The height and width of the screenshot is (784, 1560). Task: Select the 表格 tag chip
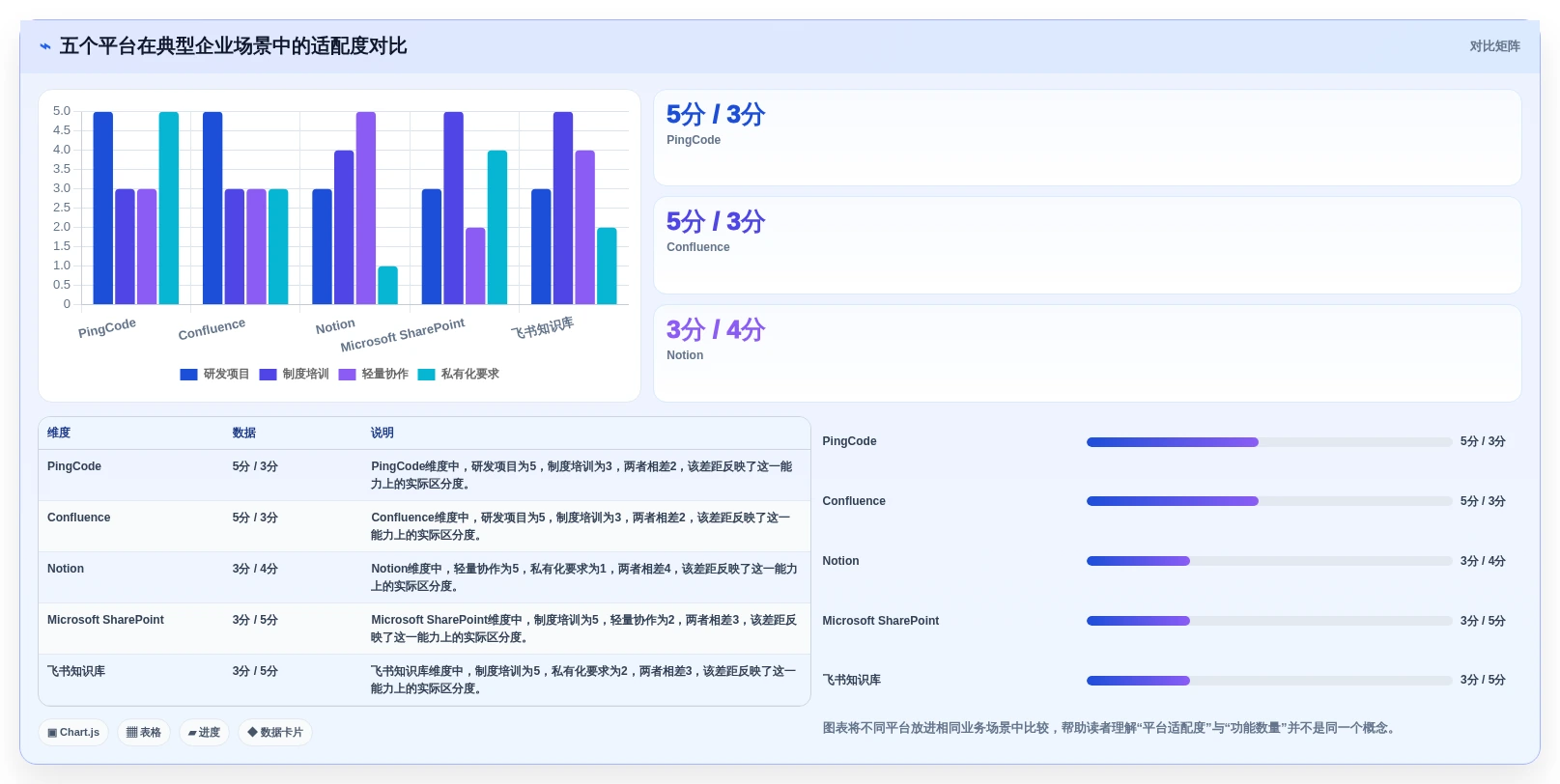(144, 733)
